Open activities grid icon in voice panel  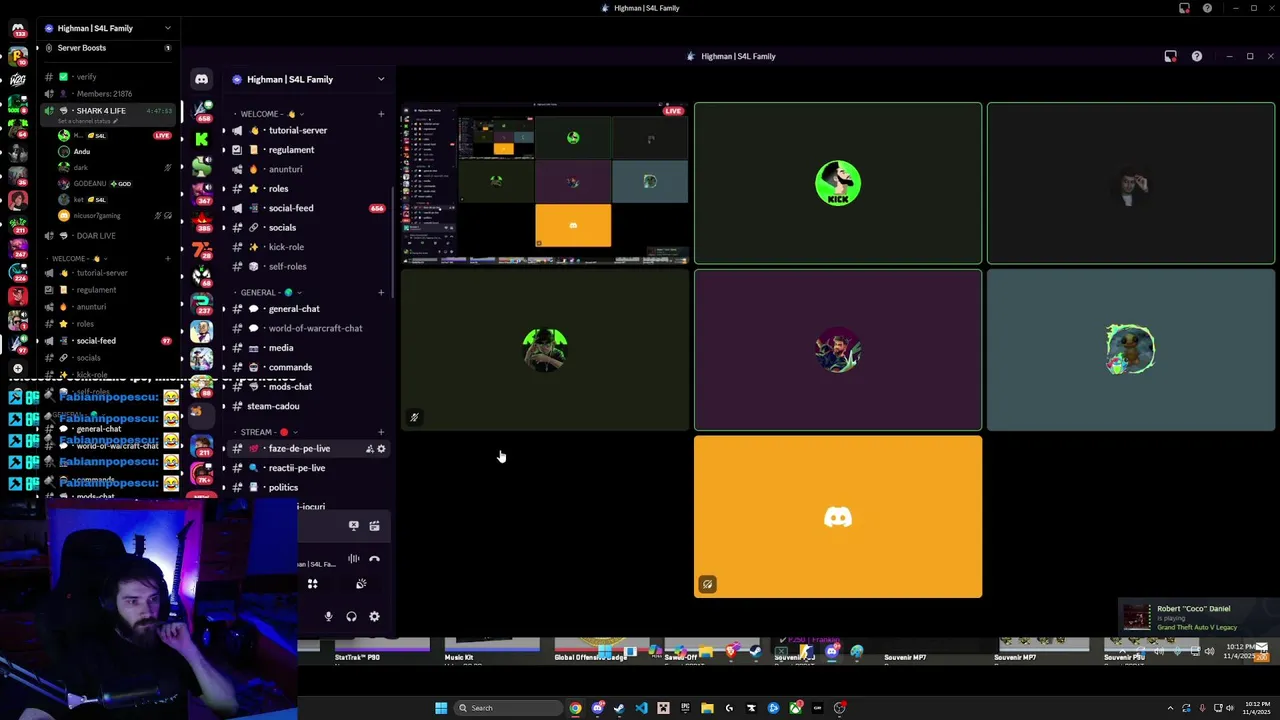[x=313, y=584]
